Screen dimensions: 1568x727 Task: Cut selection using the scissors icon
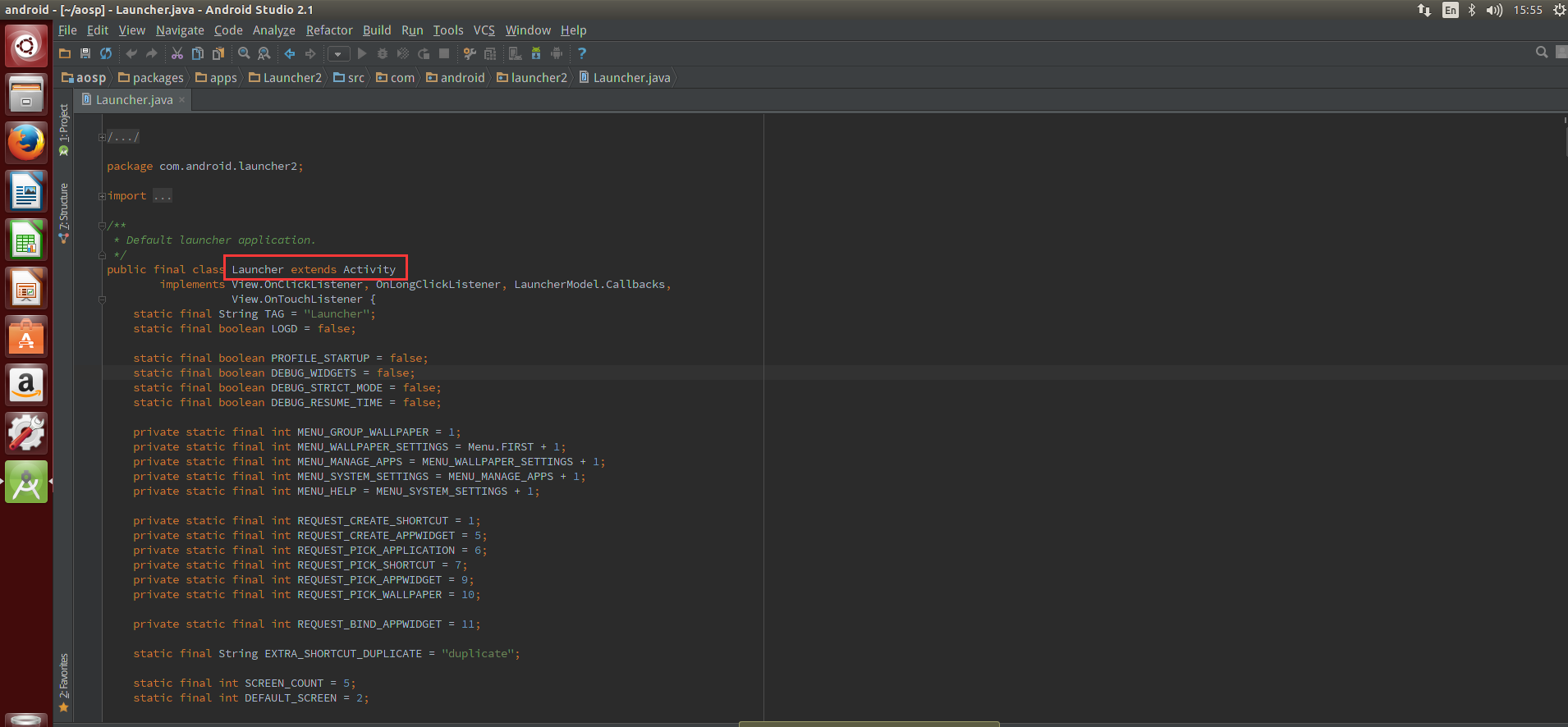point(177,53)
